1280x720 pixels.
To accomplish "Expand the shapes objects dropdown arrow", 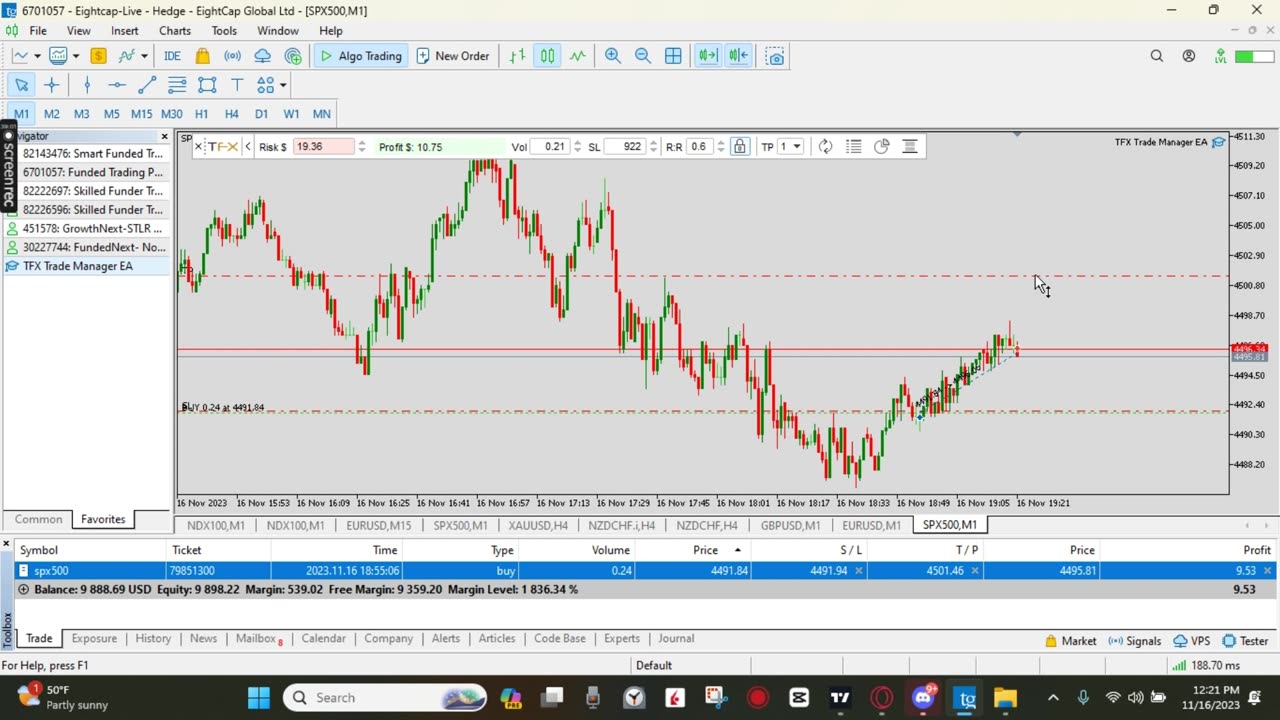I will point(283,85).
